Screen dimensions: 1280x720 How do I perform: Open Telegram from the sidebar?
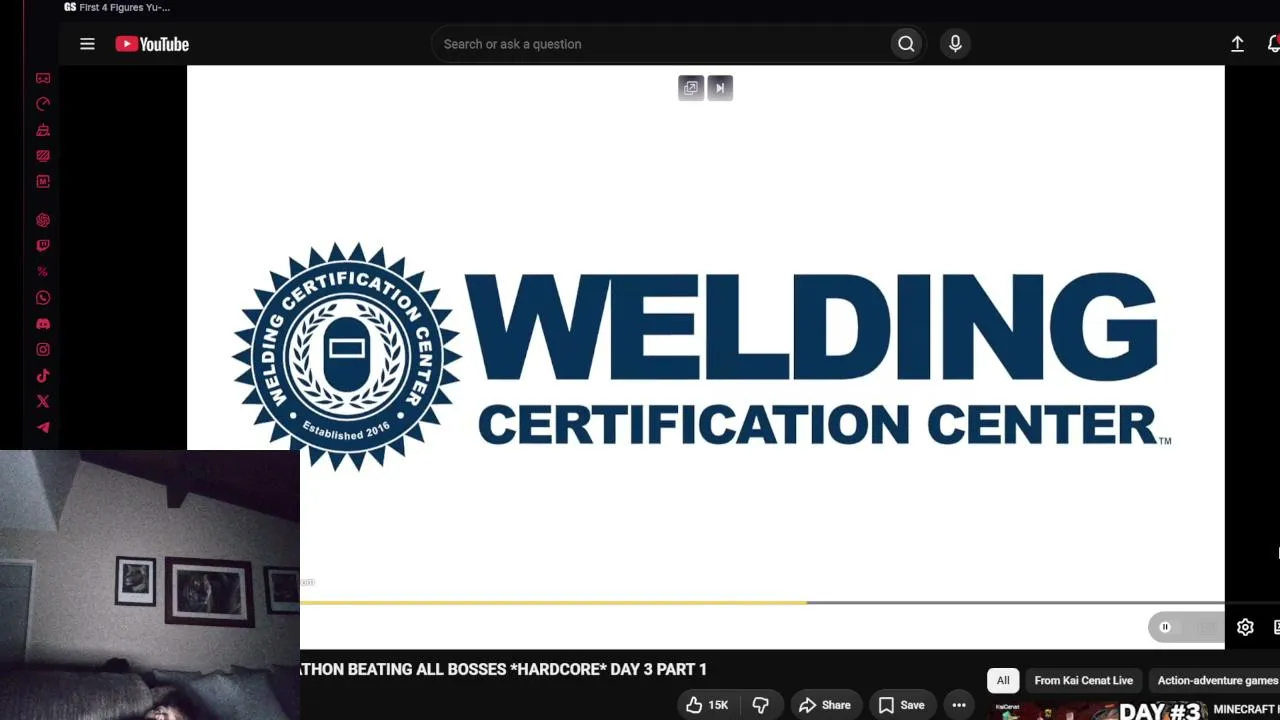(43, 428)
